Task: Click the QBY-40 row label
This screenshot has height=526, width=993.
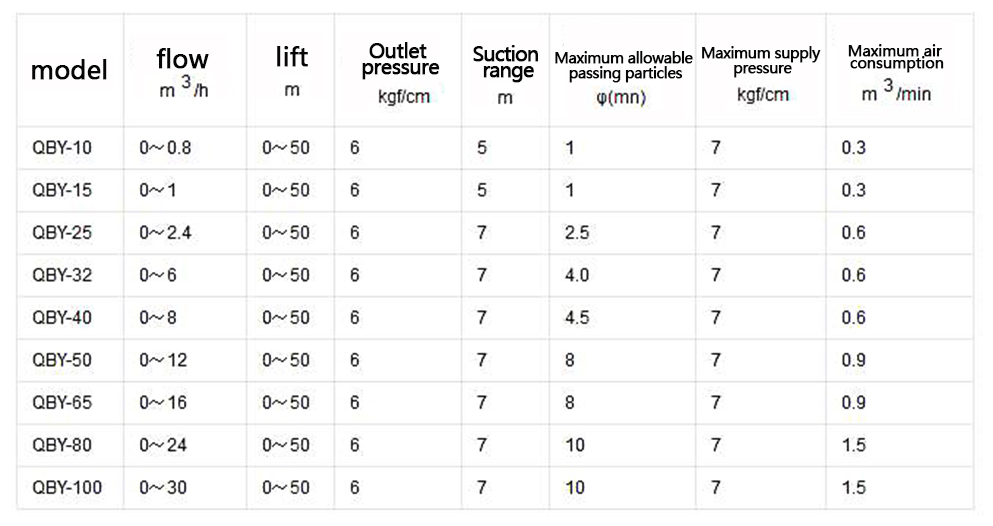Action: coord(62,318)
